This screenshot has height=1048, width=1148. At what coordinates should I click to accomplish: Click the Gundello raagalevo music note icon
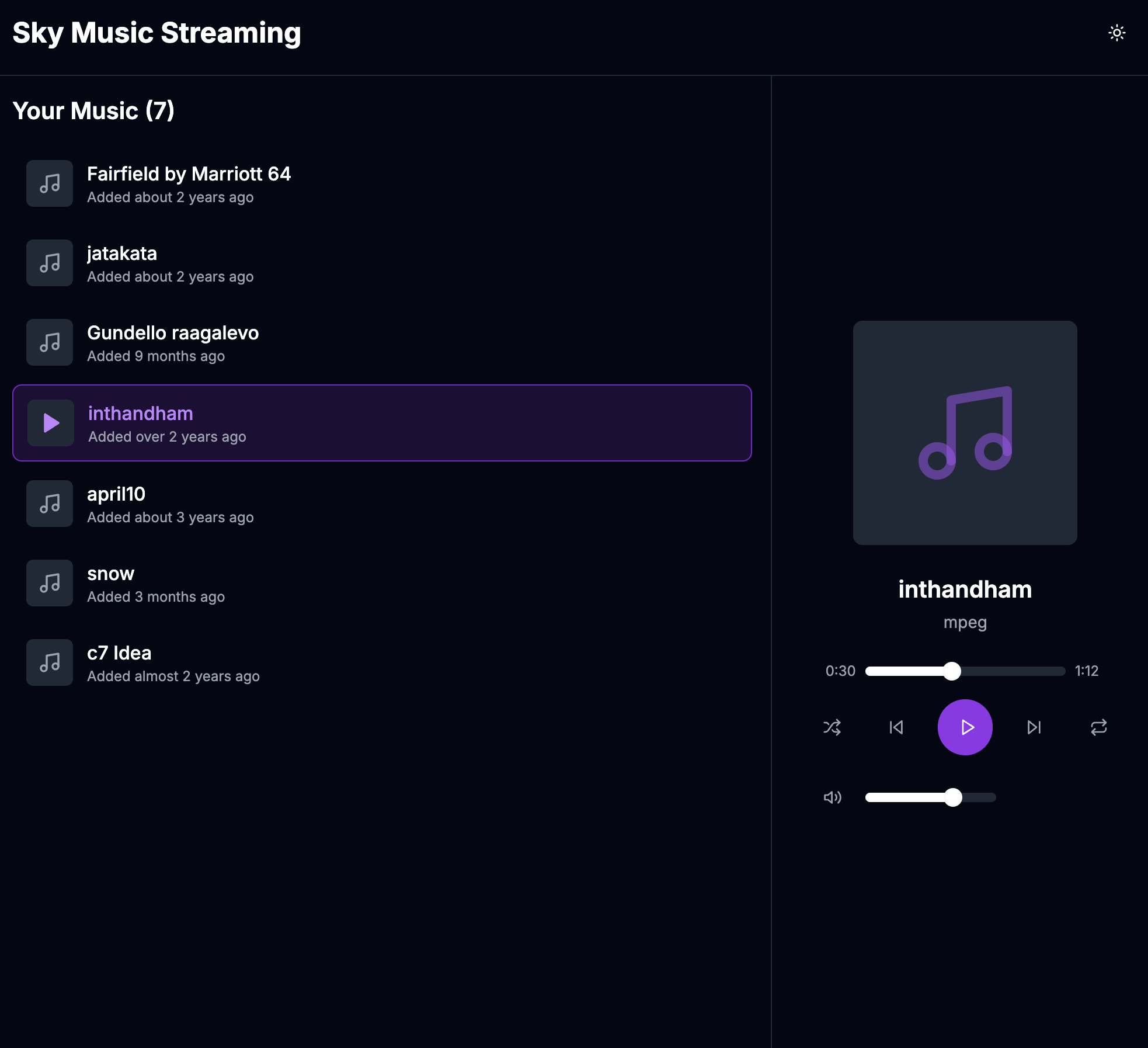50,342
